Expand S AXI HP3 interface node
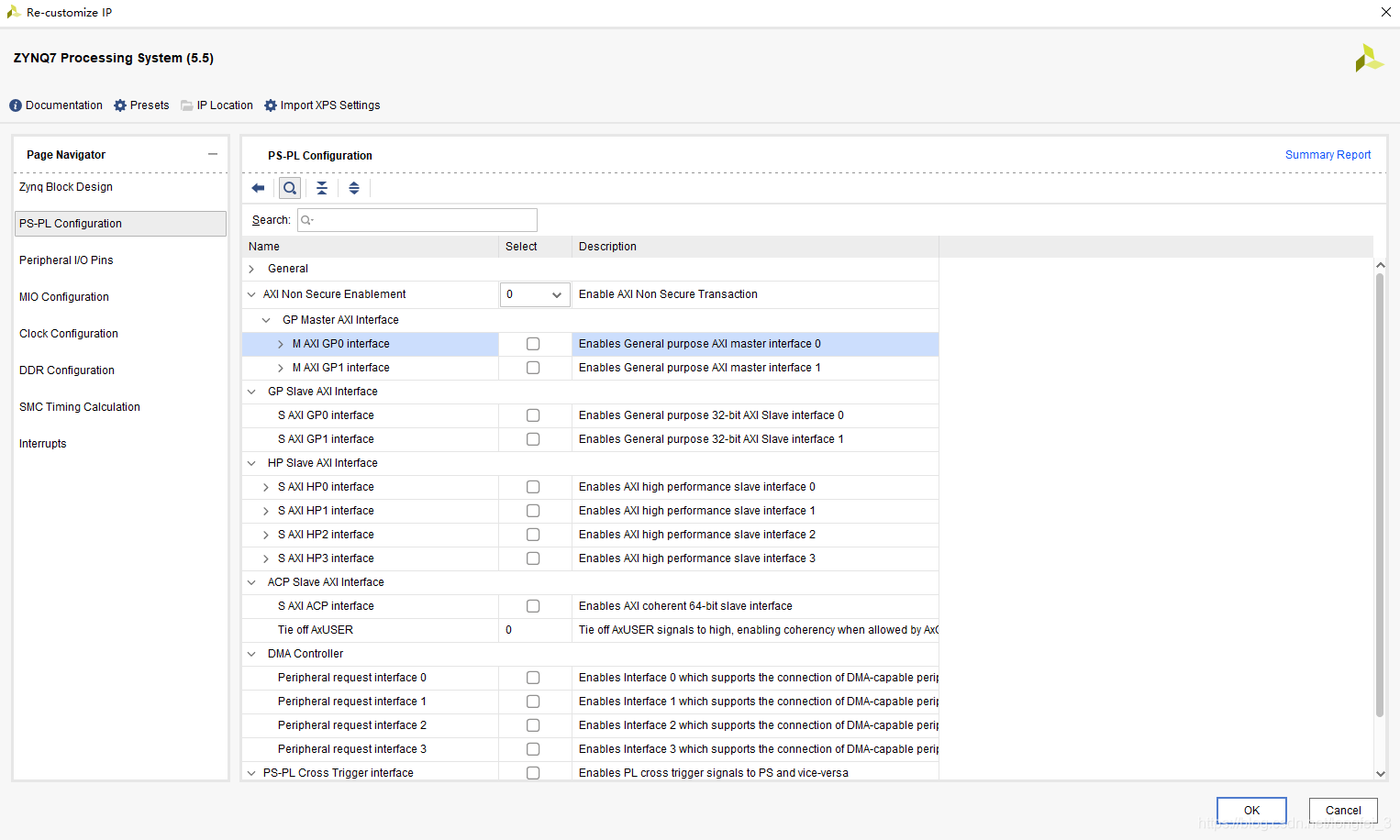The width and height of the screenshot is (1400, 840). click(x=266, y=558)
